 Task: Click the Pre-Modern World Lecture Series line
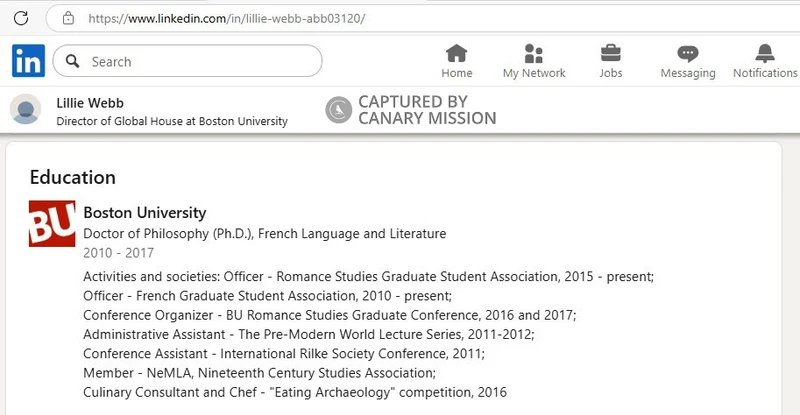309,335
